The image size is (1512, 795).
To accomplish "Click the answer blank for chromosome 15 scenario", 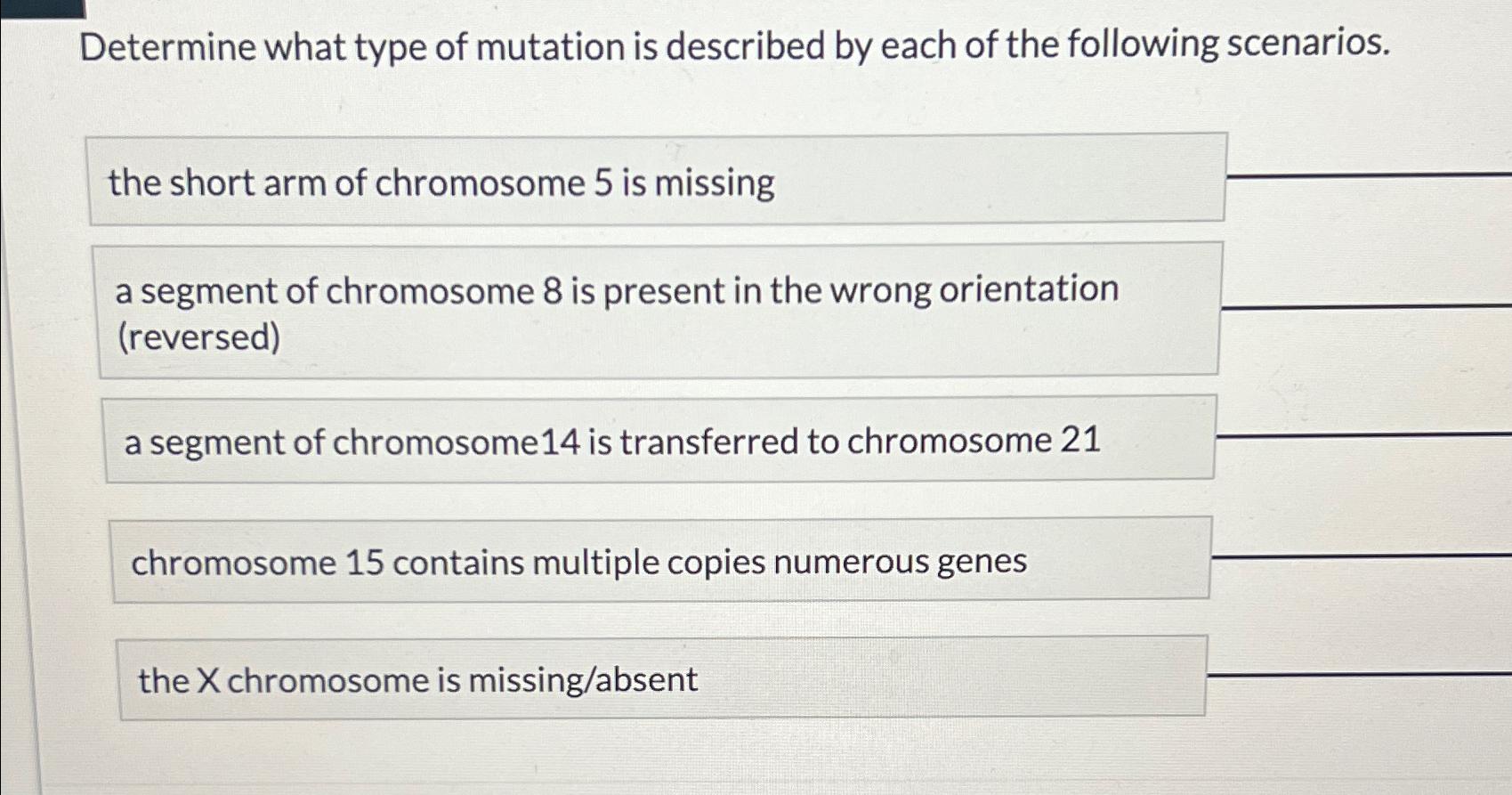I will click(1362, 556).
